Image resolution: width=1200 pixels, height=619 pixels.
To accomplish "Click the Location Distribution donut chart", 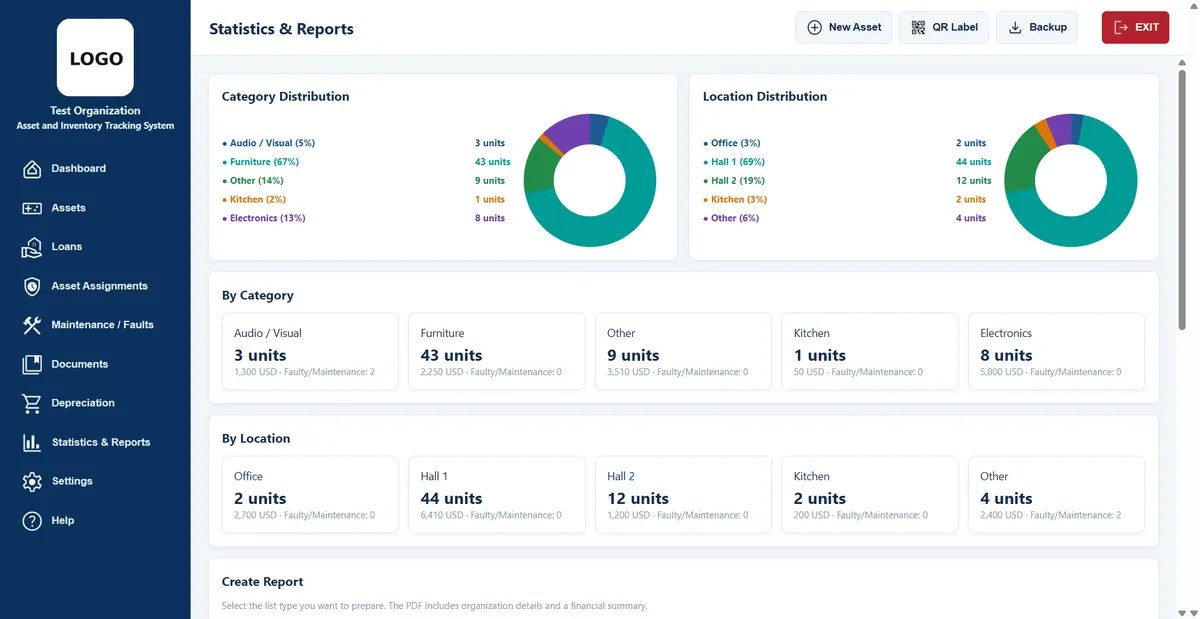I will coord(1071,180).
